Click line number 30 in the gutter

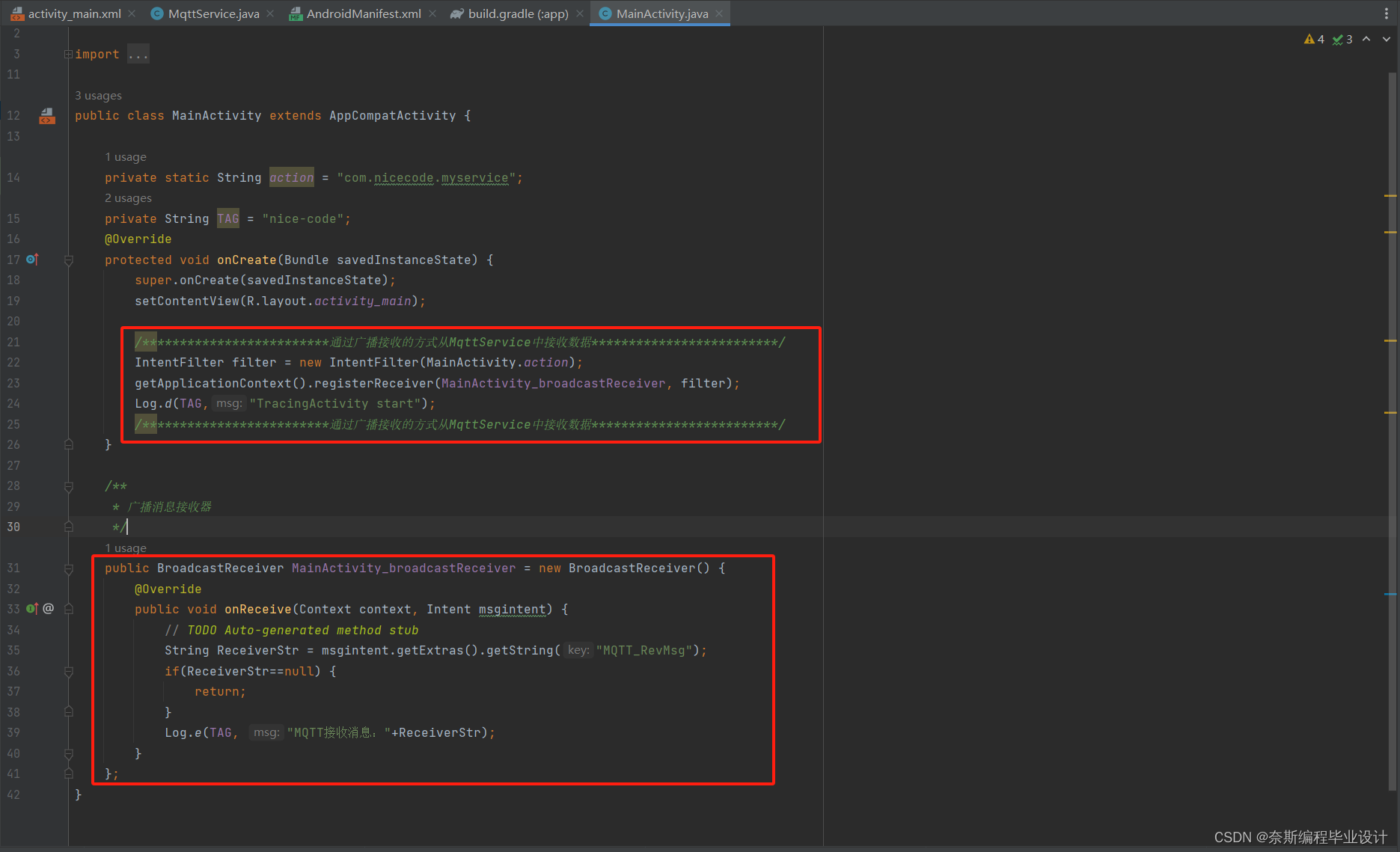point(13,527)
